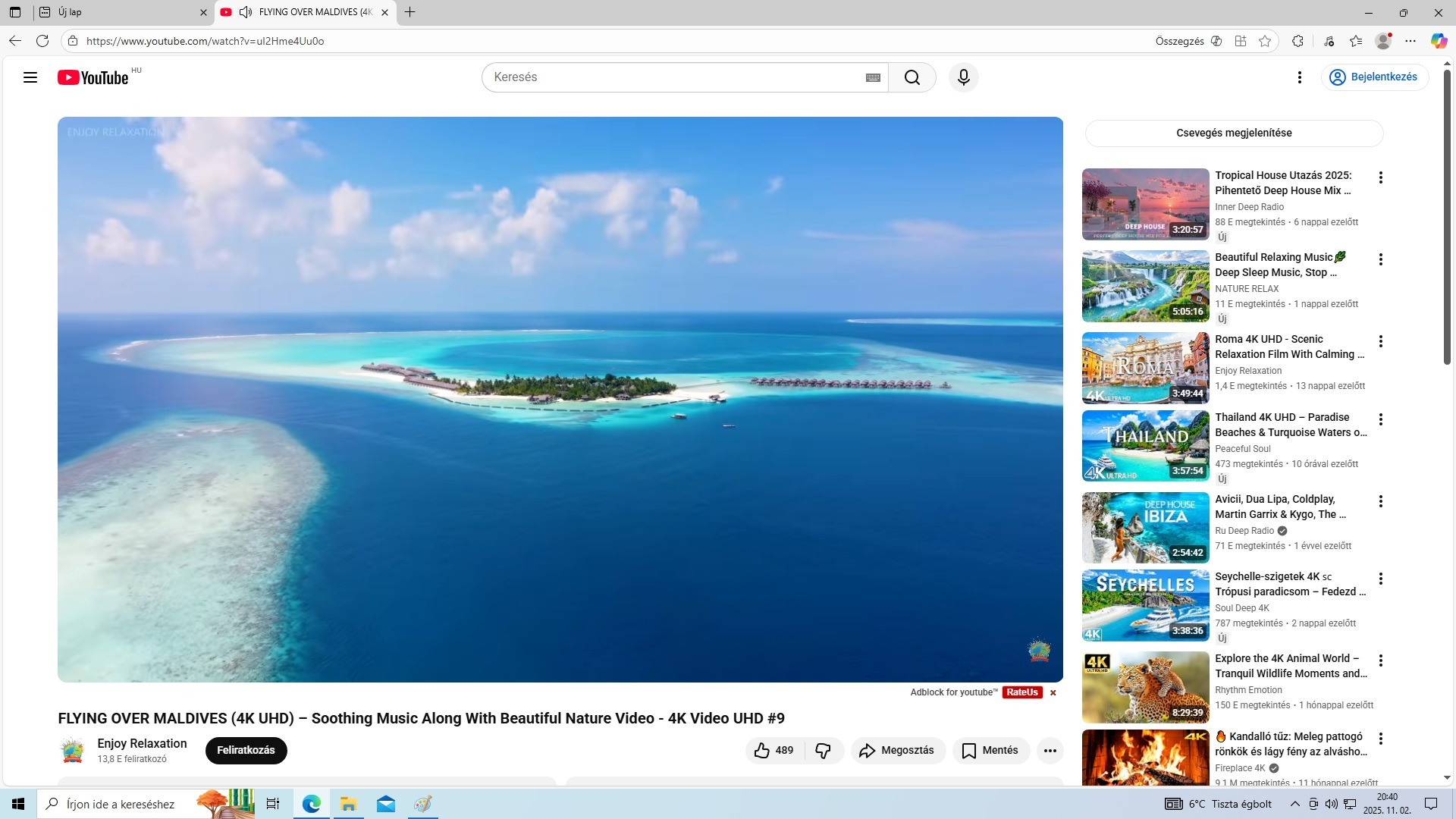1456x819 pixels.
Task: Open the on-screen keyboard icon in search box
Action: click(x=873, y=77)
